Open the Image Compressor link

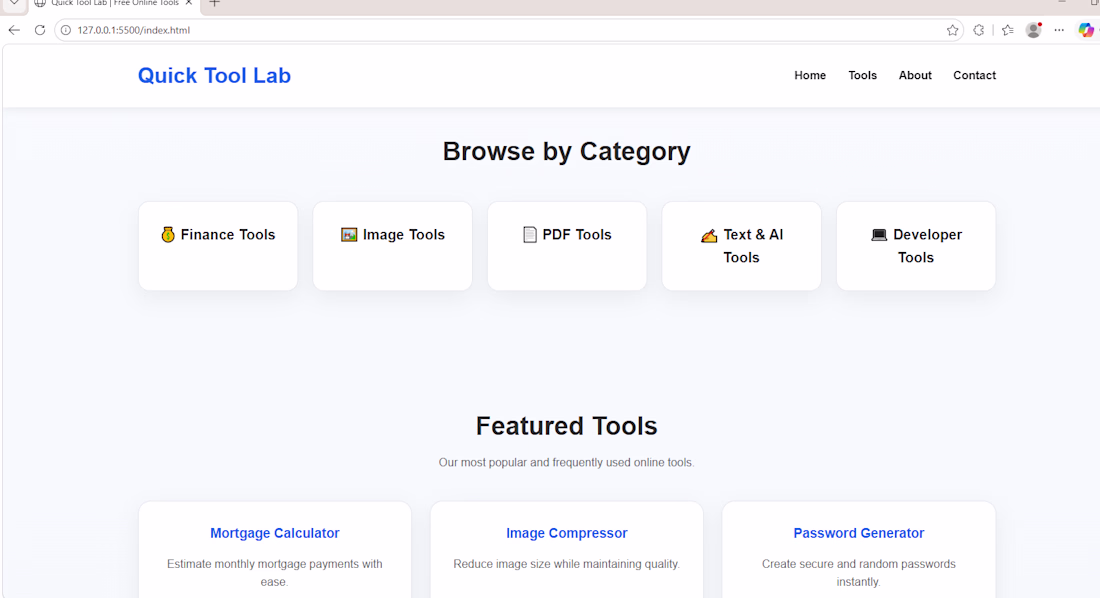coord(567,533)
